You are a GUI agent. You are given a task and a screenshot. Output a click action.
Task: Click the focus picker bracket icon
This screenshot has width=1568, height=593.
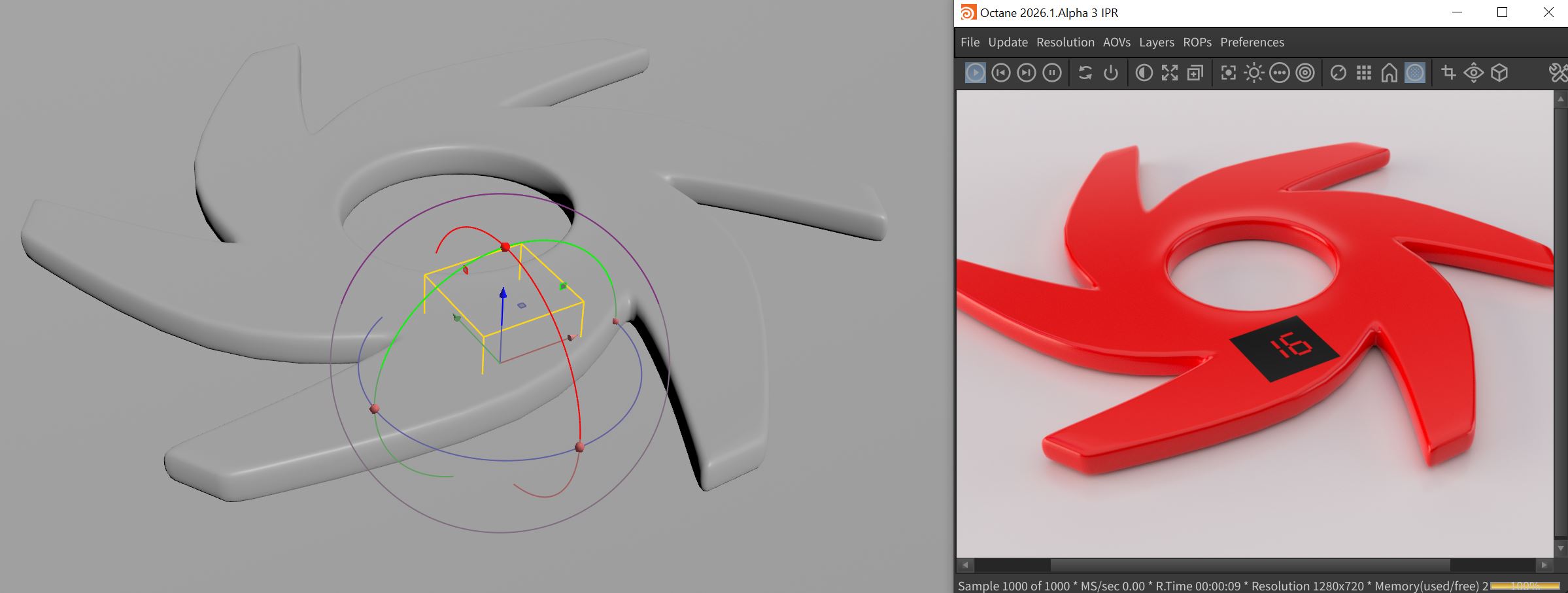1228,73
